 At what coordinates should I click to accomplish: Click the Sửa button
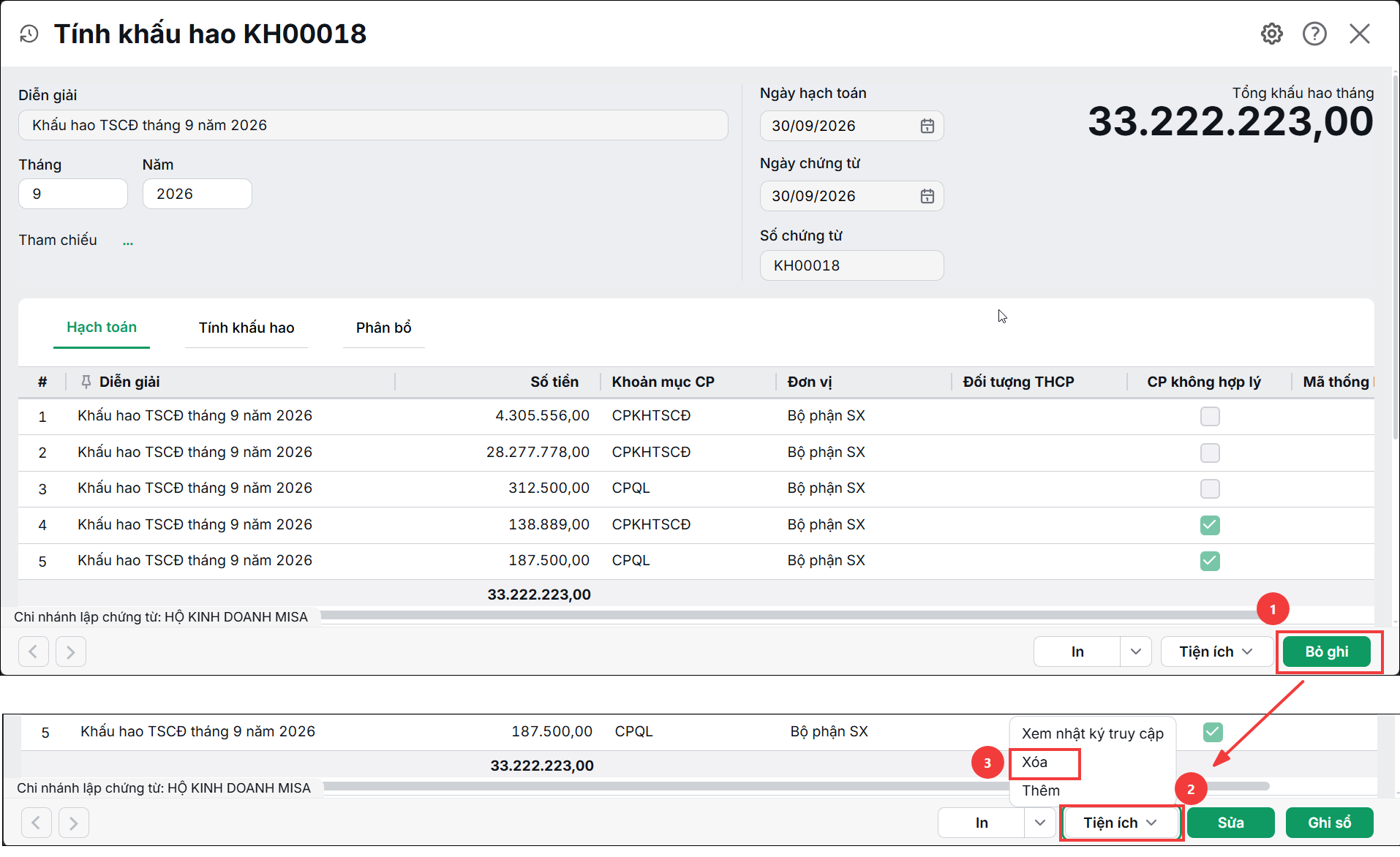[x=1230, y=823]
